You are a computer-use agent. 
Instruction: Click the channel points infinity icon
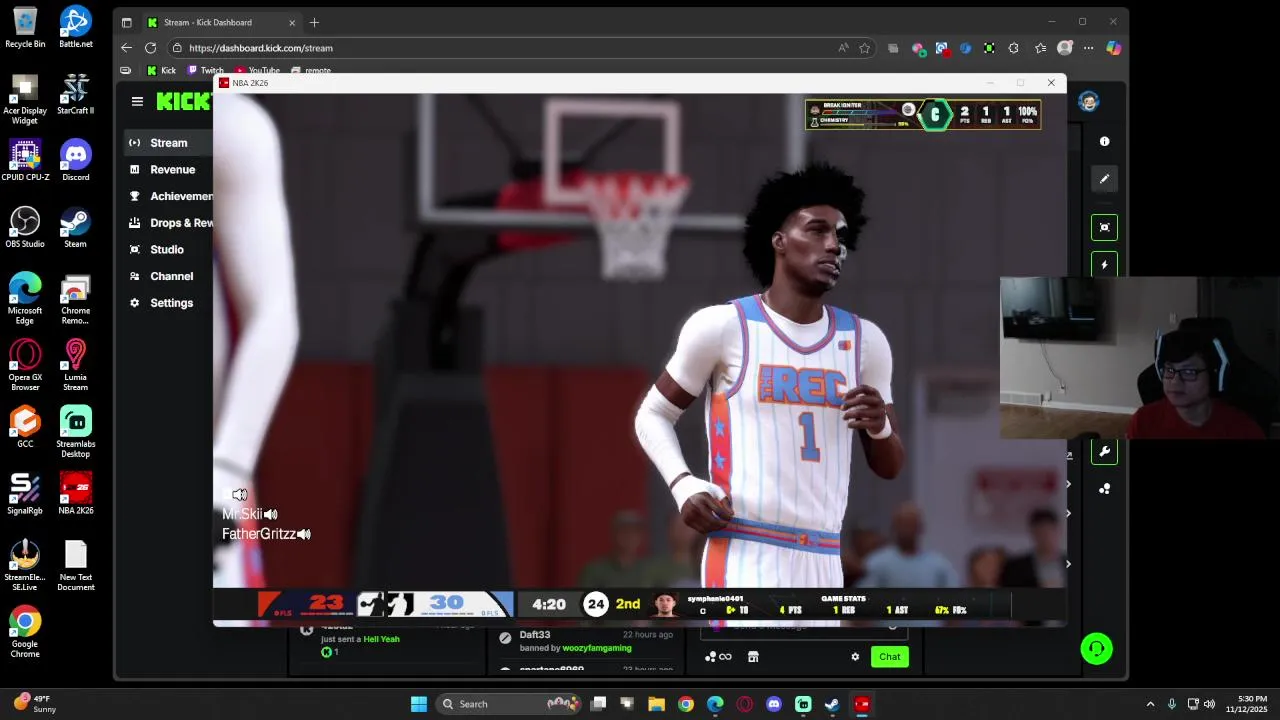pyautogui.click(x=718, y=657)
